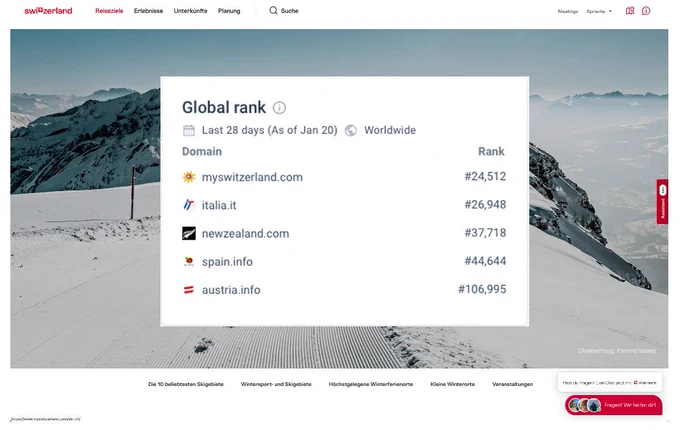This screenshot has height=430, width=680.
Task: Click the myswitzerland.com favicon
Action: click(x=189, y=177)
